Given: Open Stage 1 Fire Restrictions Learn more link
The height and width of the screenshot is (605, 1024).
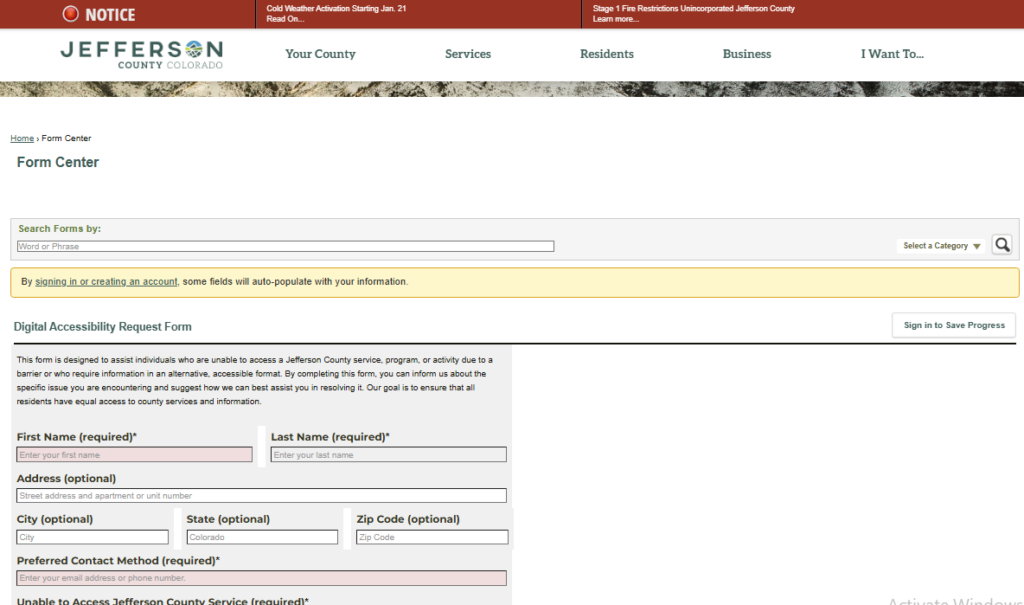Looking at the screenshot, I should point(615,19).
